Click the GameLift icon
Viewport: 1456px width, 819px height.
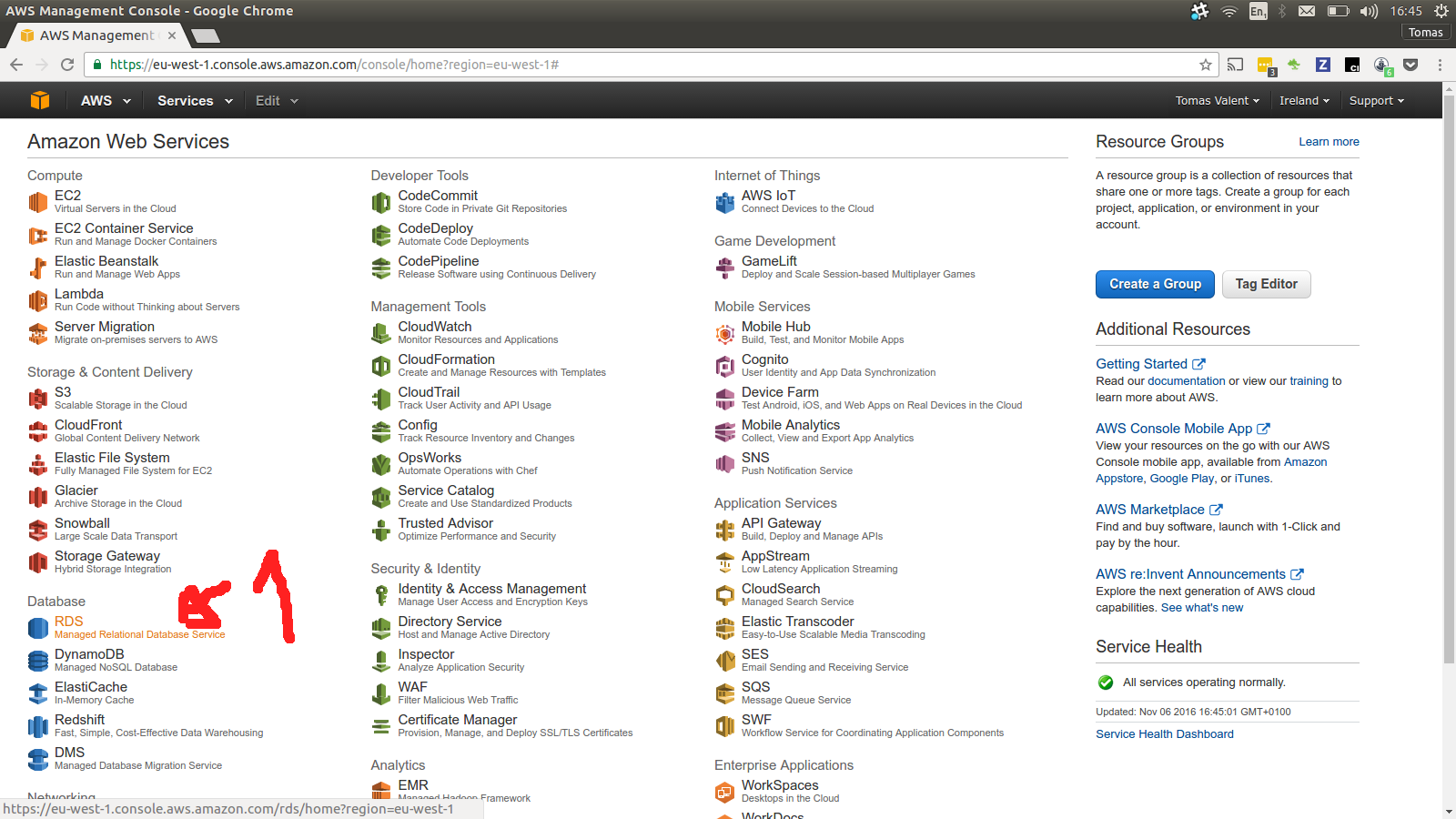point(725,268)
